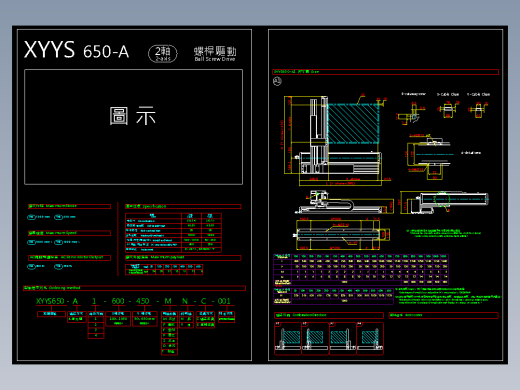Click the "001" value in the ordering code
Viewport: 520px width, 390px height.
click(x=224, y=301)
